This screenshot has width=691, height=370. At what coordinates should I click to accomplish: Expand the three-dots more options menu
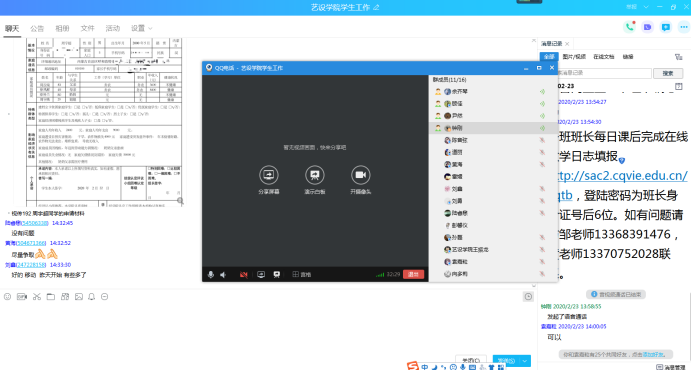[684, 27]
